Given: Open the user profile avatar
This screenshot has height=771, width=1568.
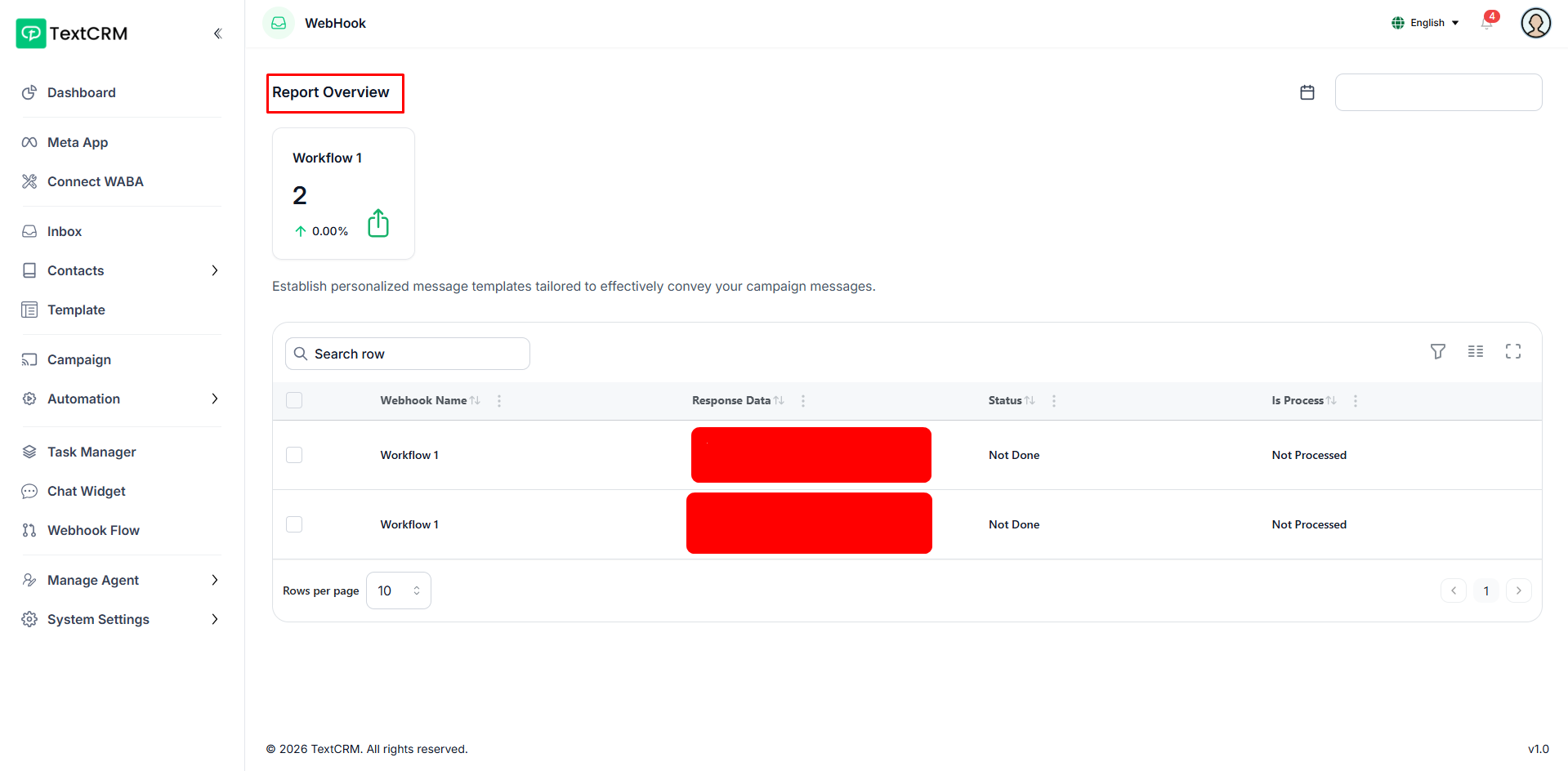Looking at the screenshot, I should click(x=1535, y=23).
